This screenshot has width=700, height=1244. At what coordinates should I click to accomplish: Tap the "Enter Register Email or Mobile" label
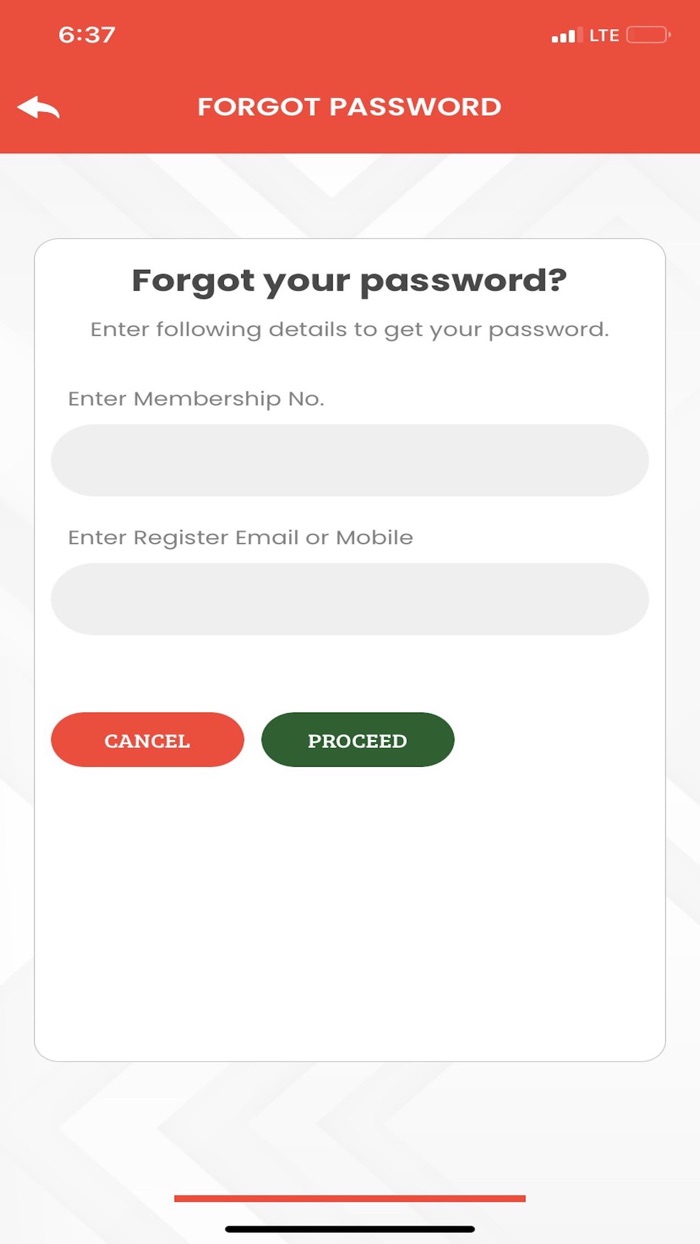240,537
